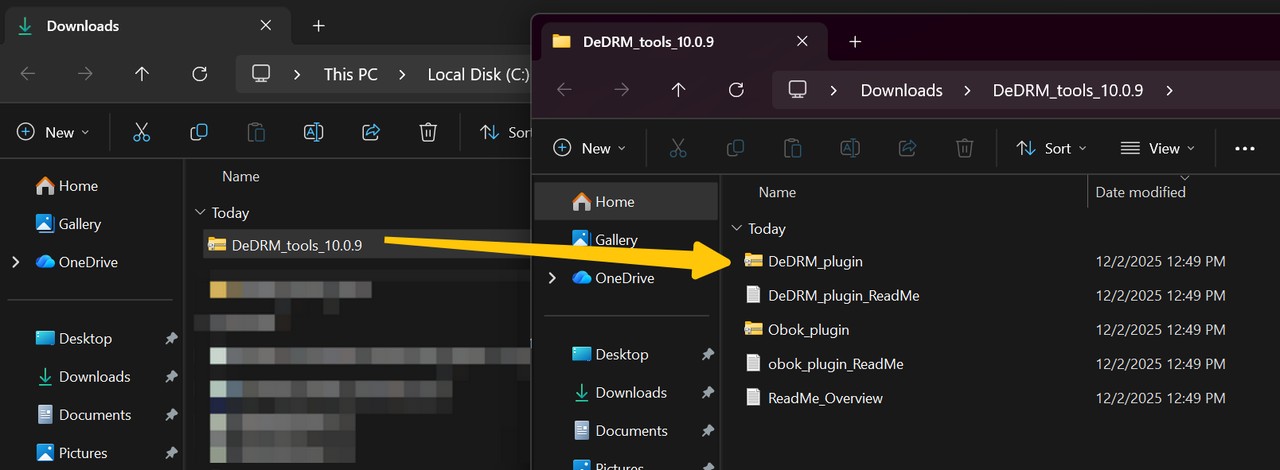Click chevron between This PC and Local Disk
The width and height of the screenshot is (1280, 470).
(402, 74)
